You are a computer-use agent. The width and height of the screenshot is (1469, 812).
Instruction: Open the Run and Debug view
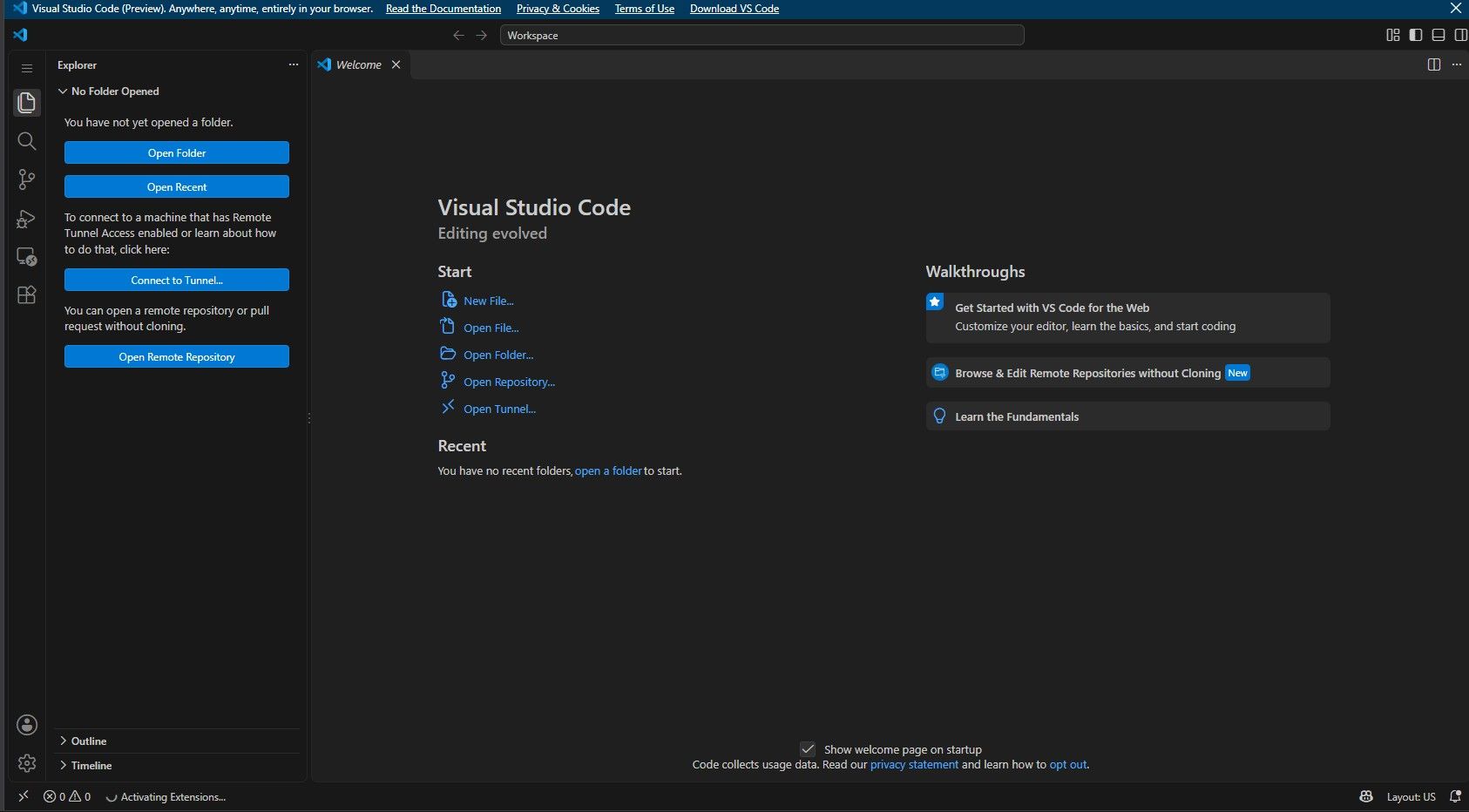coord(27,218)
